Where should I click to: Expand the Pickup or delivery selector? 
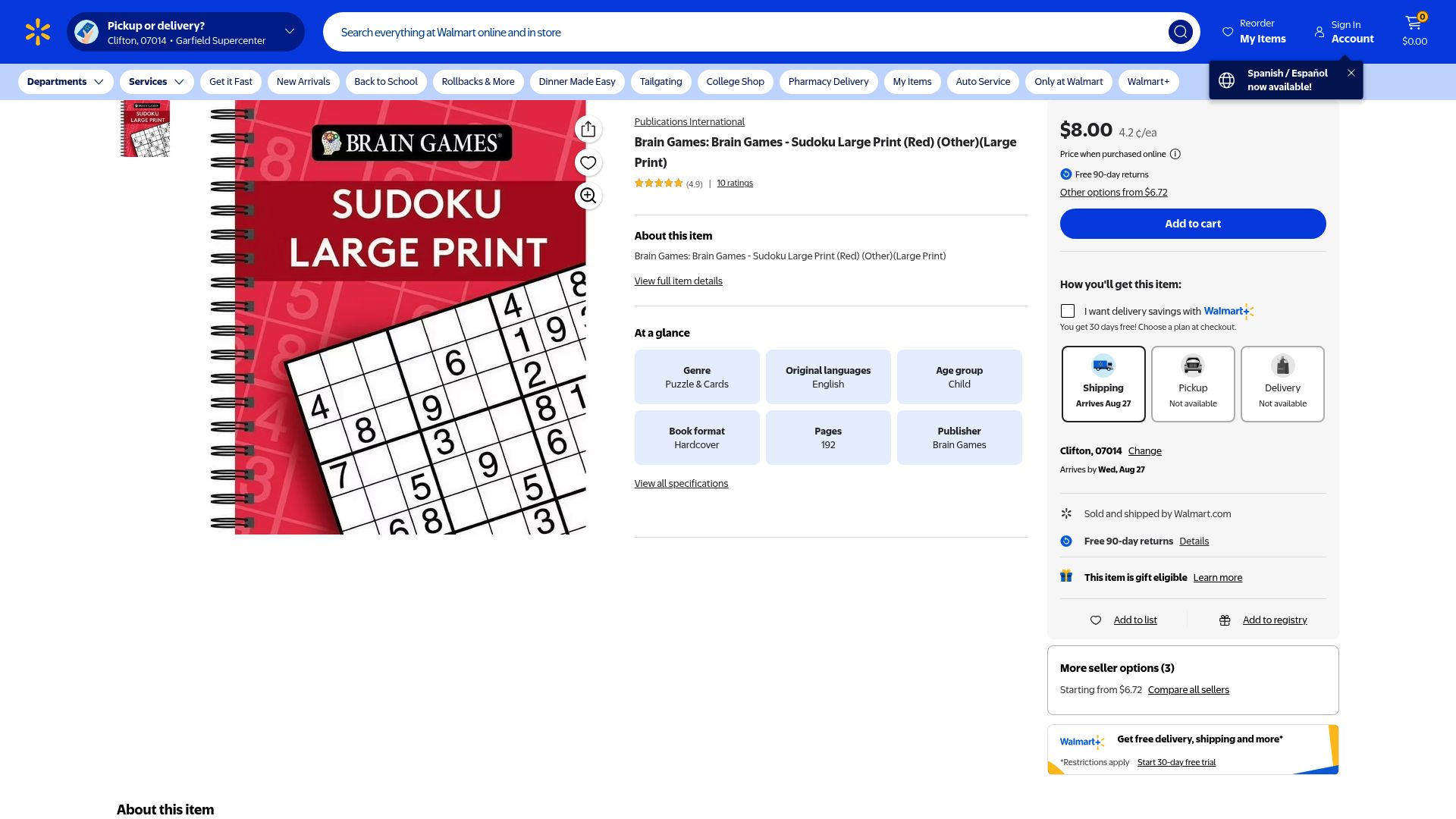click(x=185, y=32)
